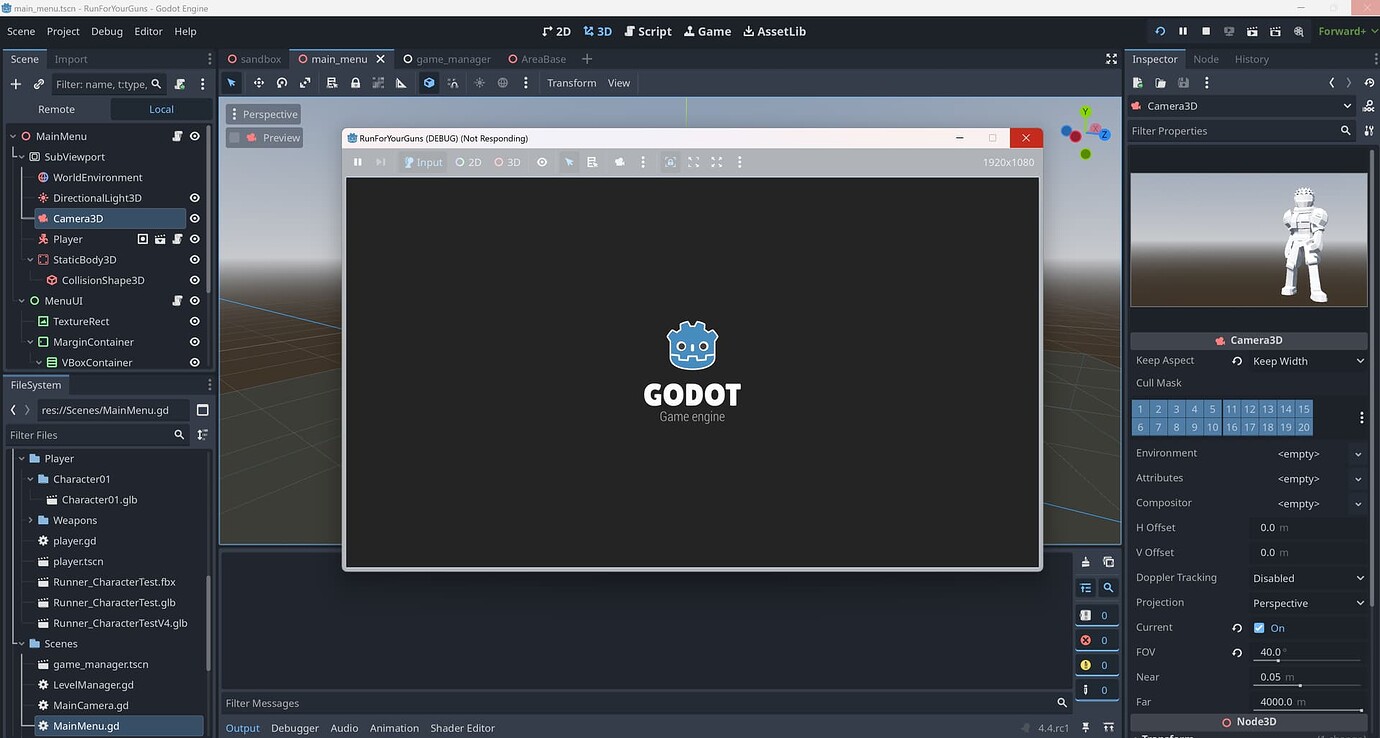The width and height of the screenshot is (1380, 738).
Task: Toggle Use Local Space cube icon
Action: (429, 83)
